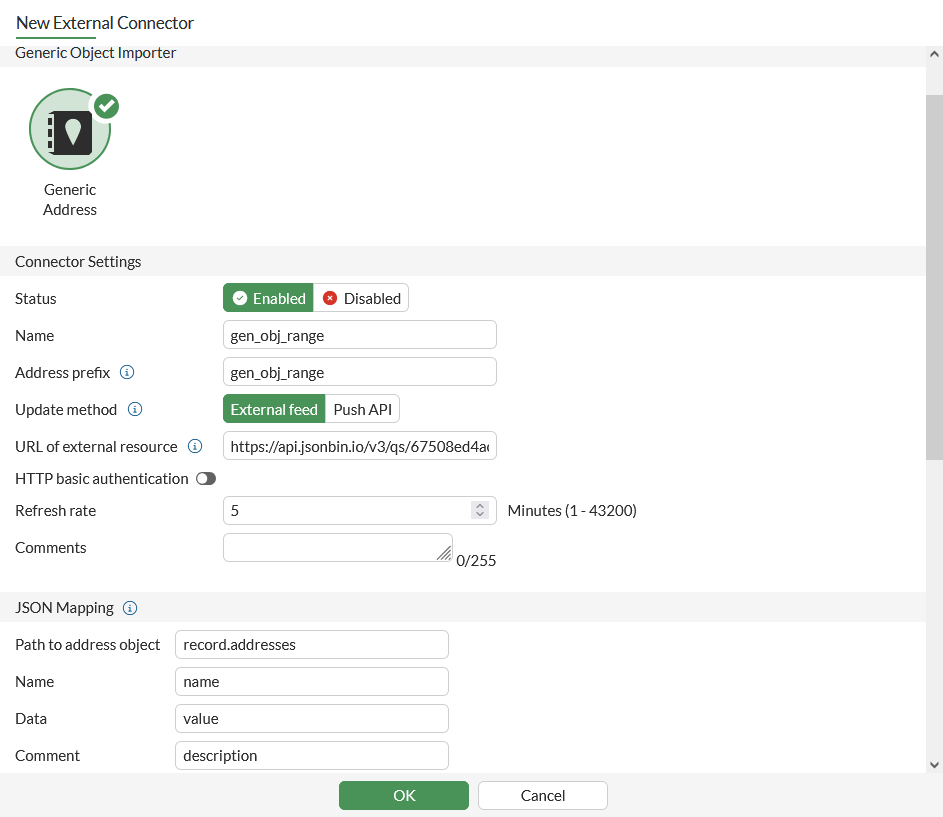
Task: Focus the URL of external resource field
Action: click(x=360, y=446)
